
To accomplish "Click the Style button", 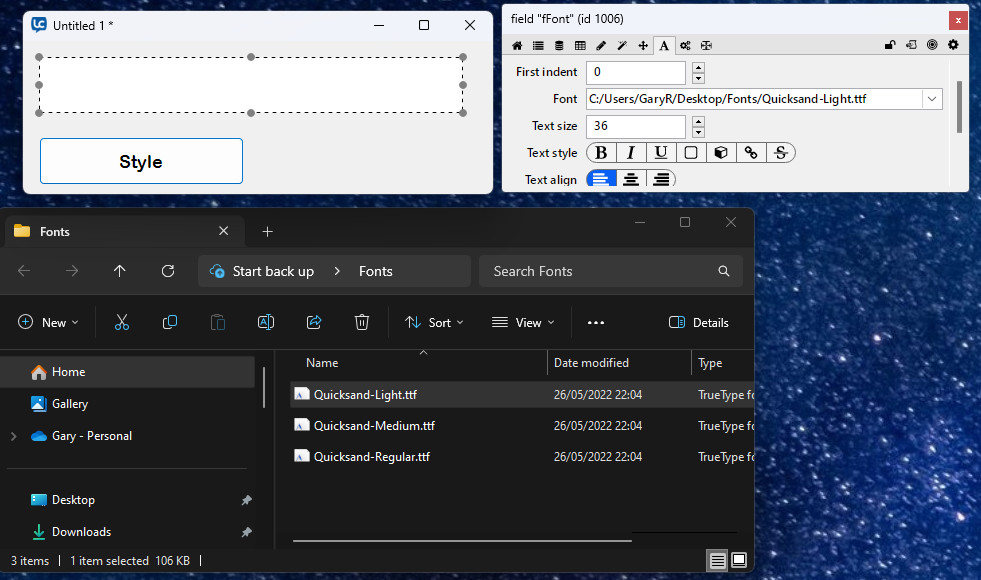I will coord(141,161).
